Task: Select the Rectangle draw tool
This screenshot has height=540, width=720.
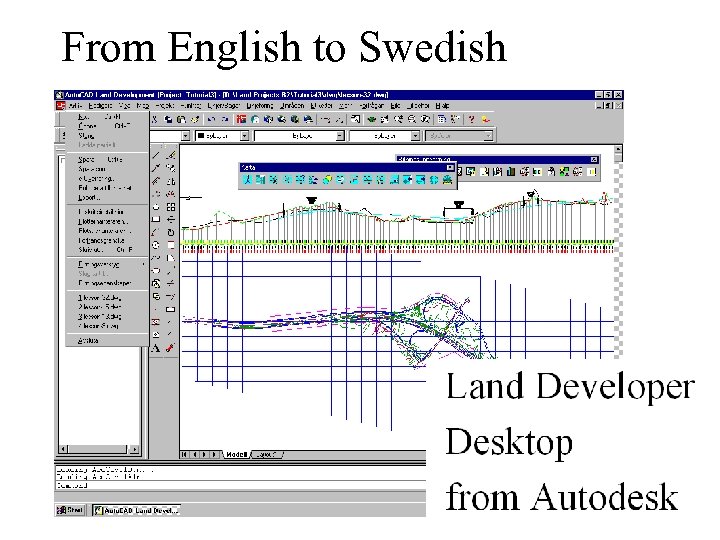Action: coord(156,220)
